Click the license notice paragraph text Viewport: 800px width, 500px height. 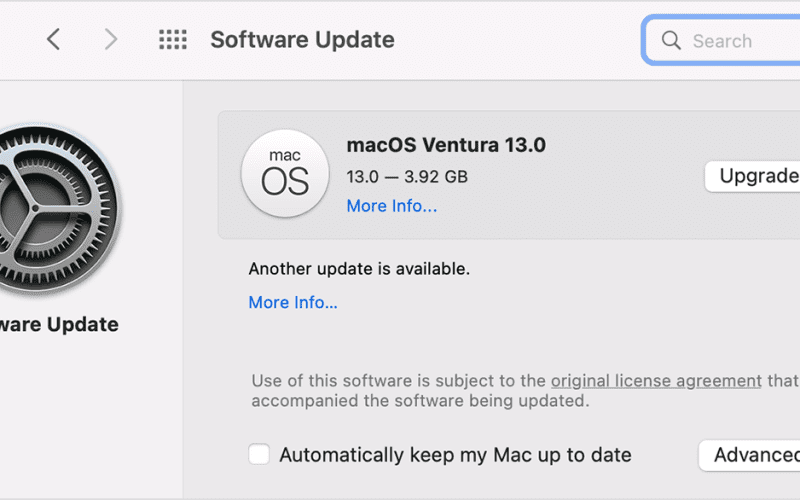(526, 390)
